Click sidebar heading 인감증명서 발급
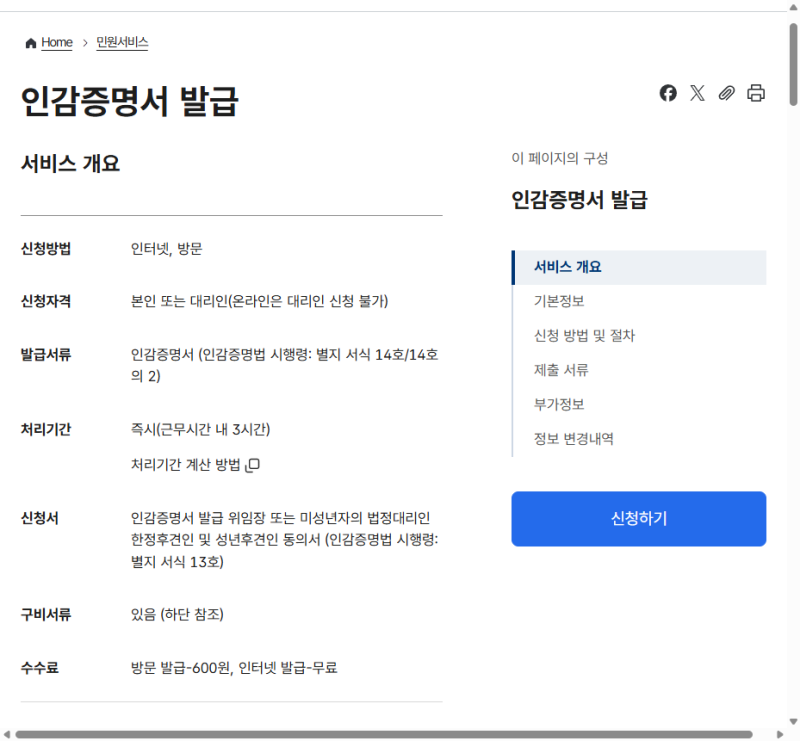The image size is (800, 741). point(580,200)
